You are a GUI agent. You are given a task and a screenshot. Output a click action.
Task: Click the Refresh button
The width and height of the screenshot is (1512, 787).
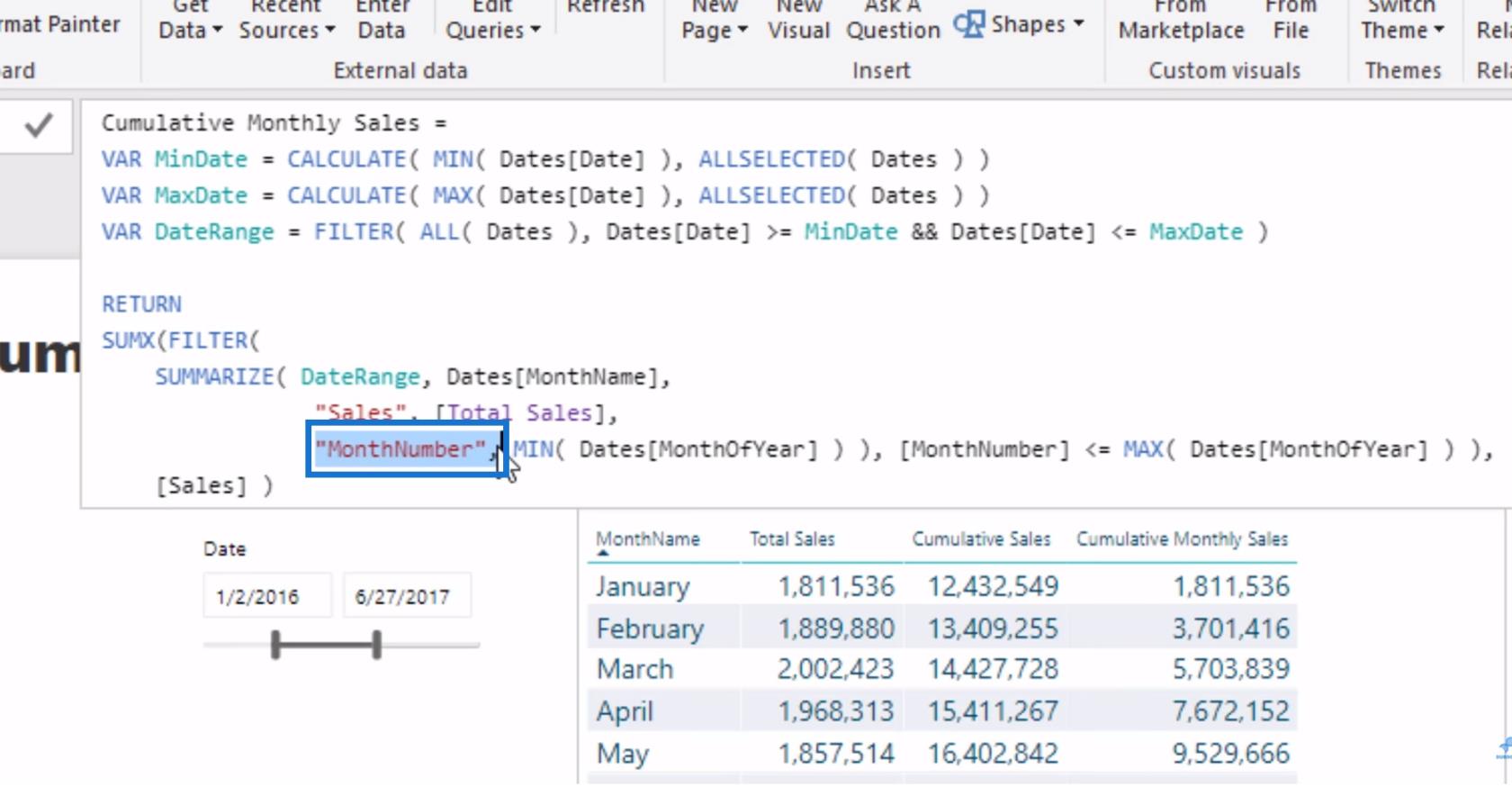pyautogui.click(x=606, y=9)
